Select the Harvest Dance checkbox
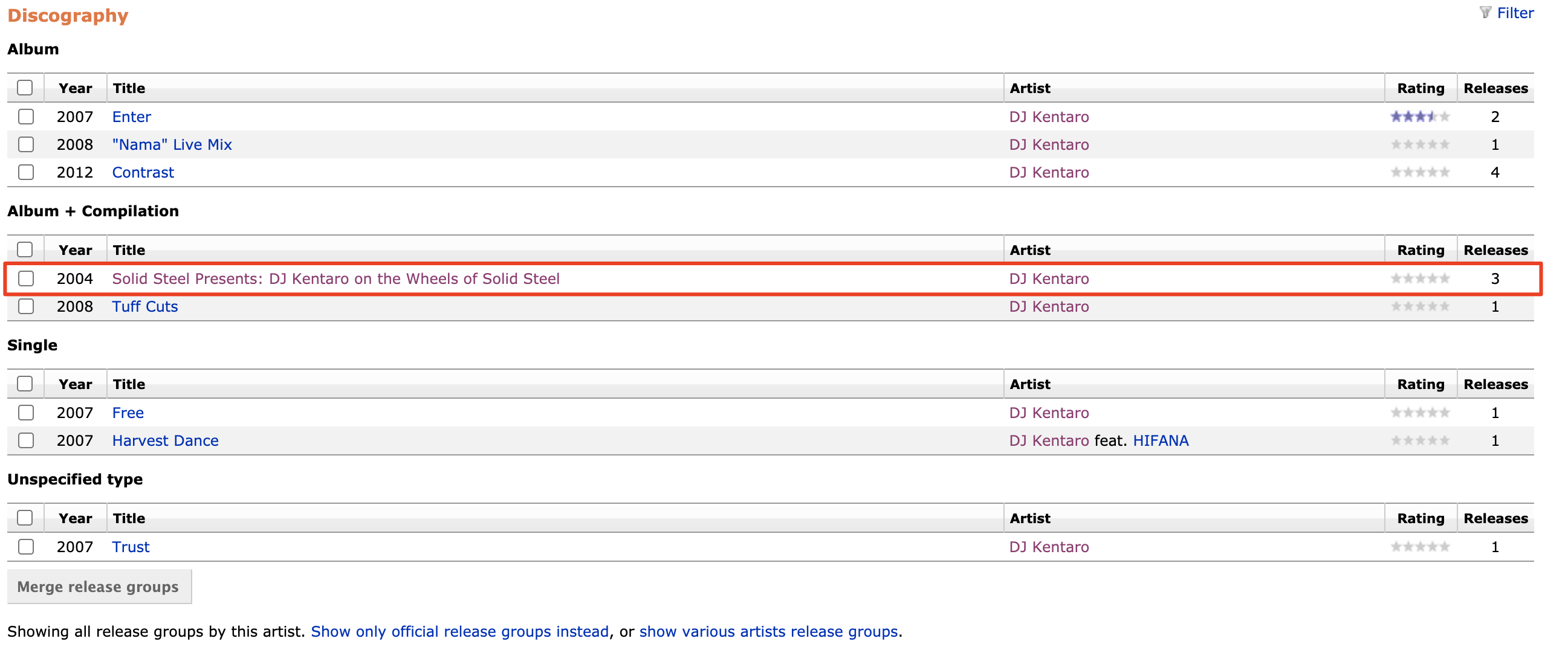The height and width of the screenshot is (650, 1568). click(x=25, y=440)
